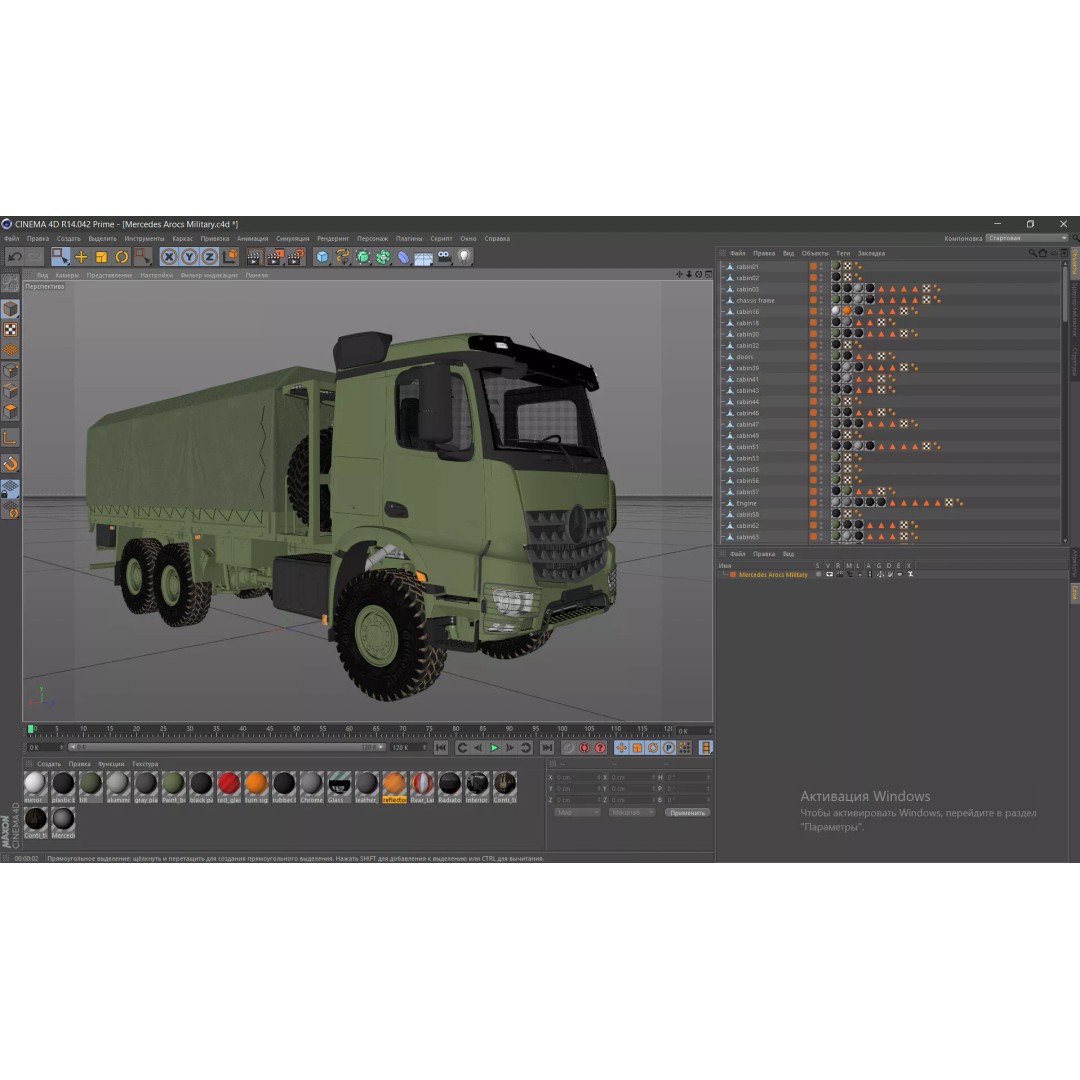1080x1080 pixels.
Task: Click the timeline ruler at frame 50
Action: pyautogui.click(x=296, y=730)
